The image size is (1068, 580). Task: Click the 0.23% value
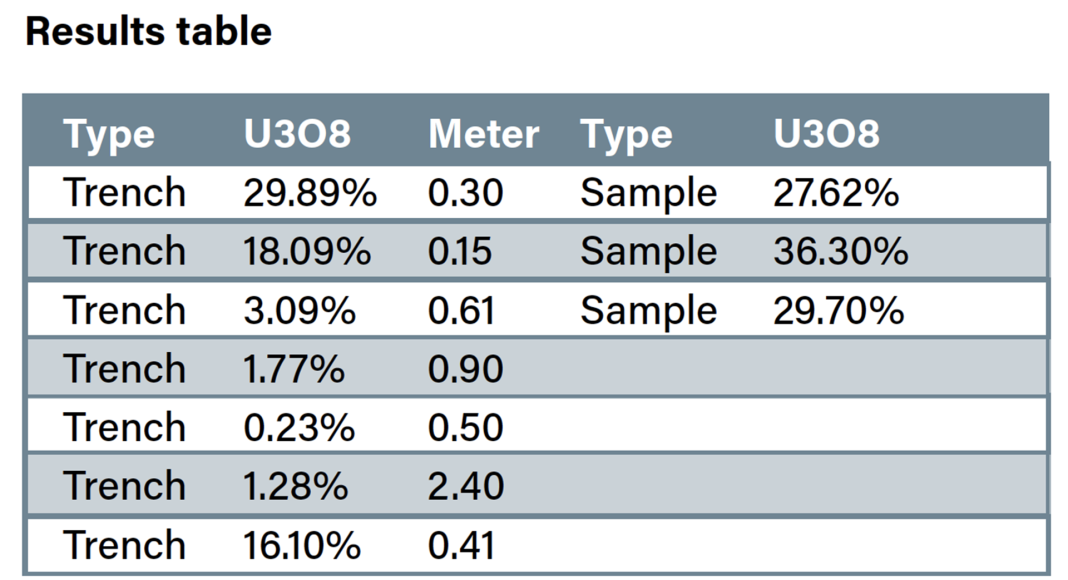pos(298,428)
